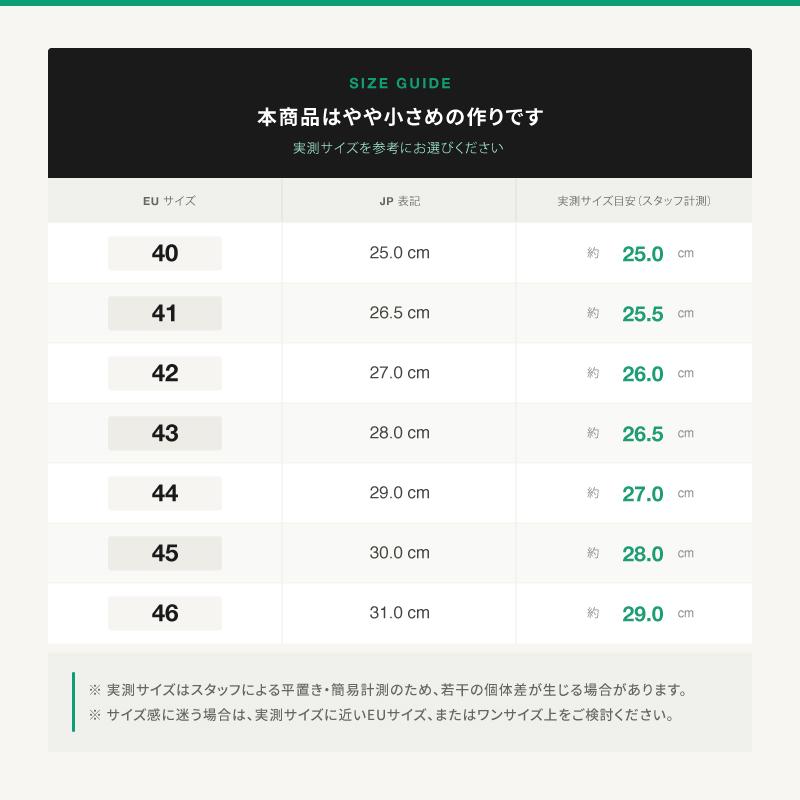
Task: Click the second footnote about ワンサイズ上
Action: (x=382, y=715)
